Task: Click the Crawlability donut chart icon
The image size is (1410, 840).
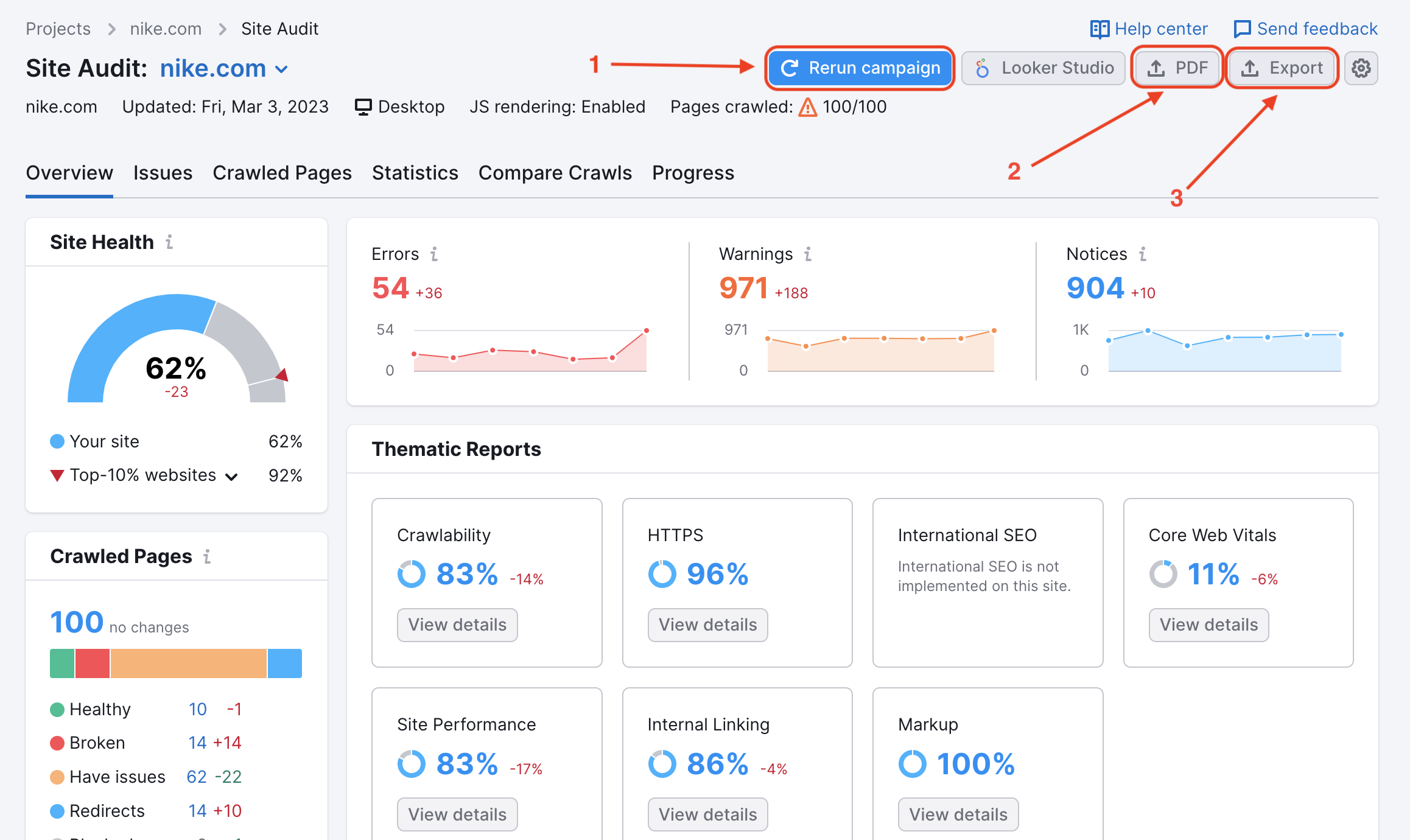Action: (x=412, y=574)
